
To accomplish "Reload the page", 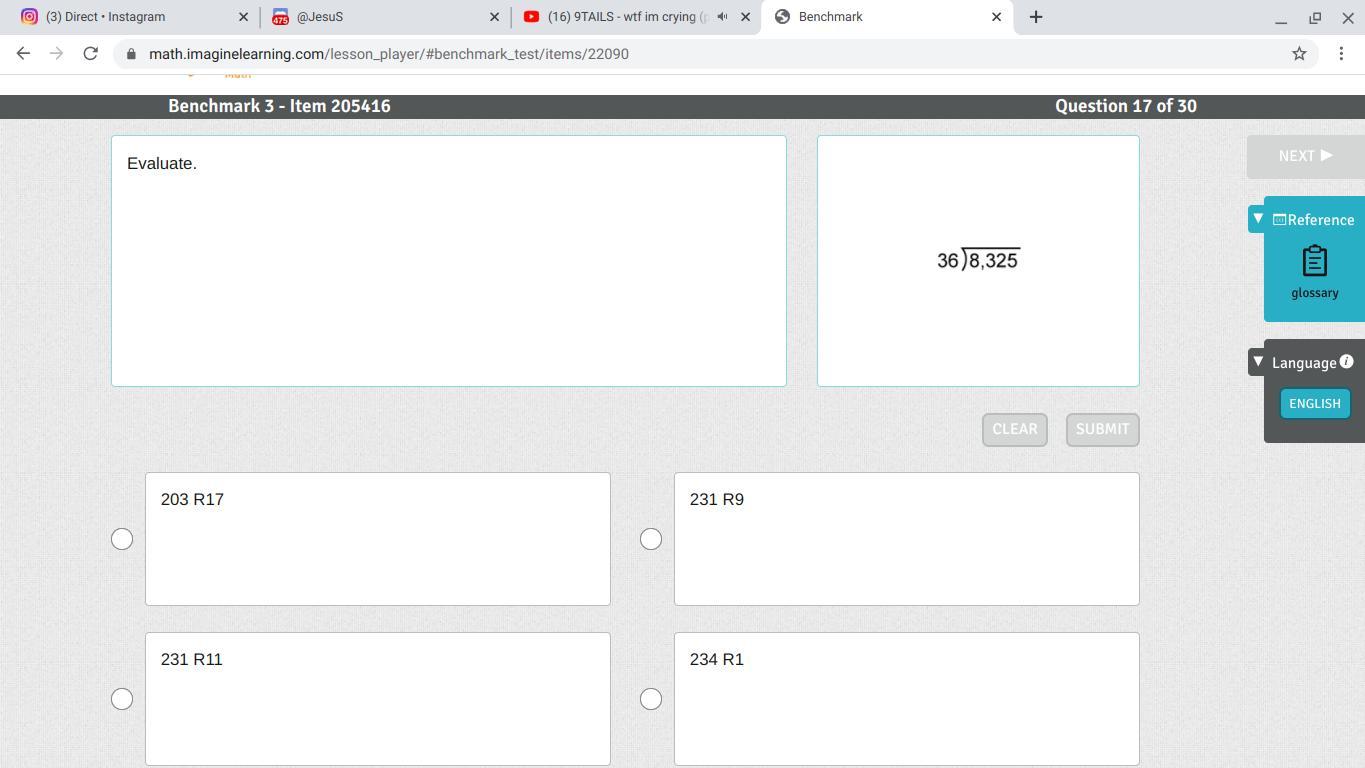I will pyautogui.click(x=90, y=54).
